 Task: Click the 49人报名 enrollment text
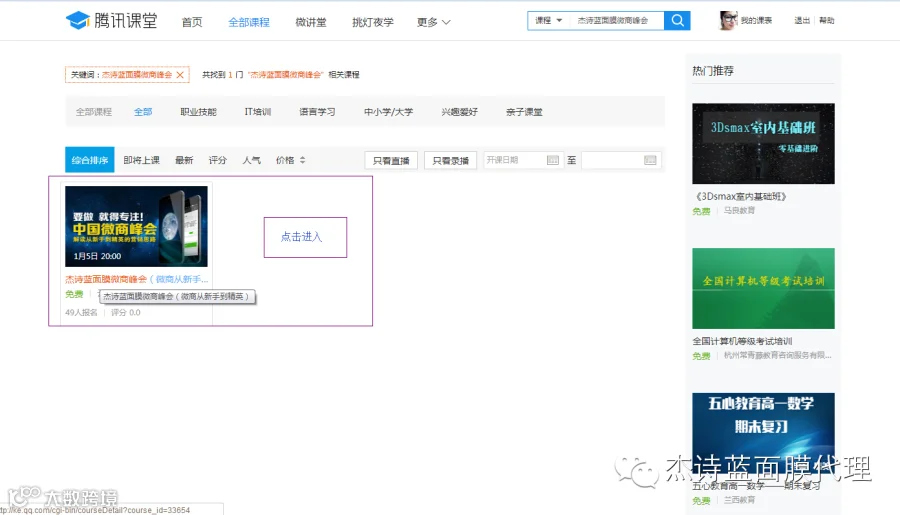(82, 313)
